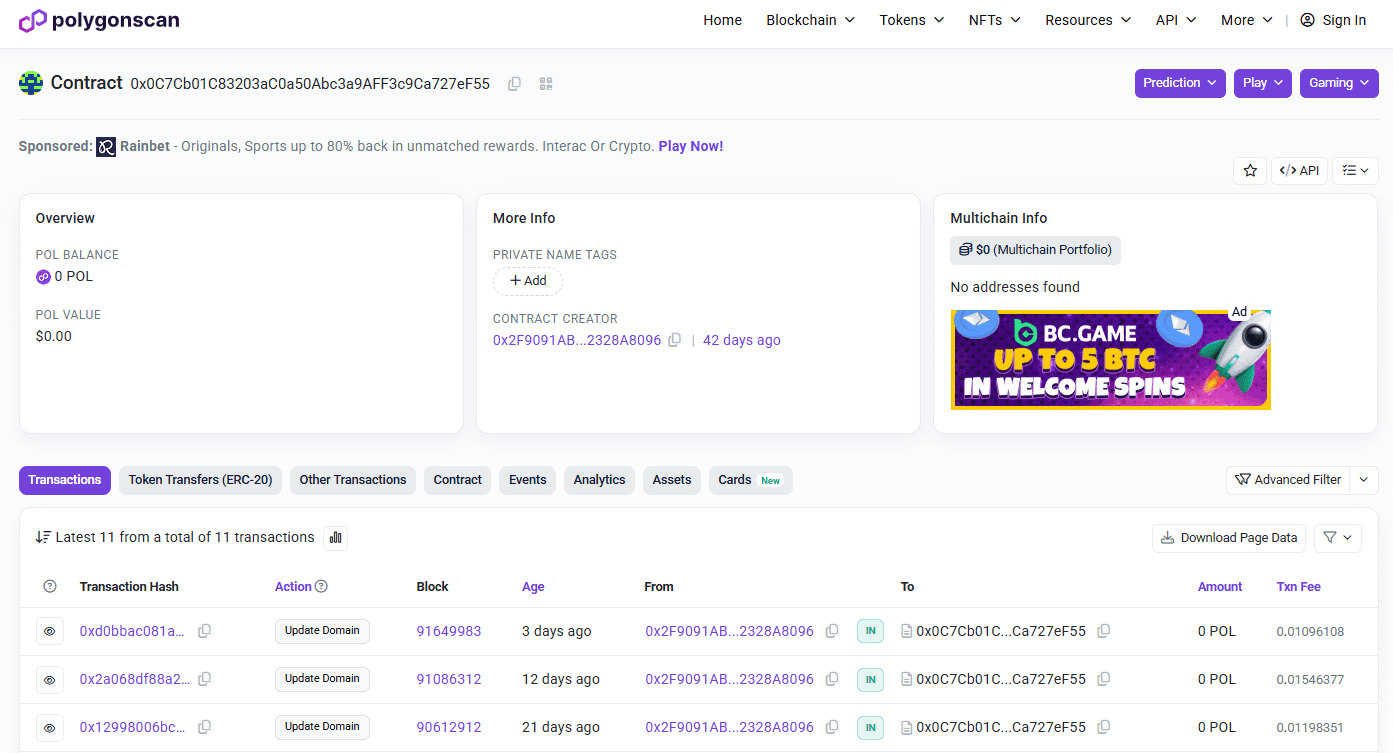Image resolution: width=1393 pixels, height=753 pixels.
Task: Copy transaction hash 0xd0bbac081a
Action: [204, 631]
